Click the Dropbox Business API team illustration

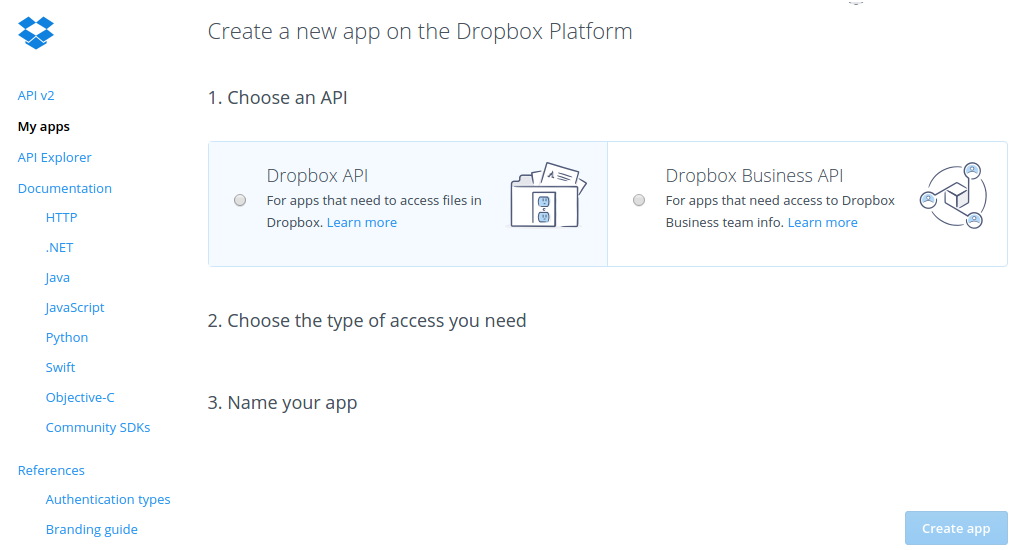tap(954, 196)
